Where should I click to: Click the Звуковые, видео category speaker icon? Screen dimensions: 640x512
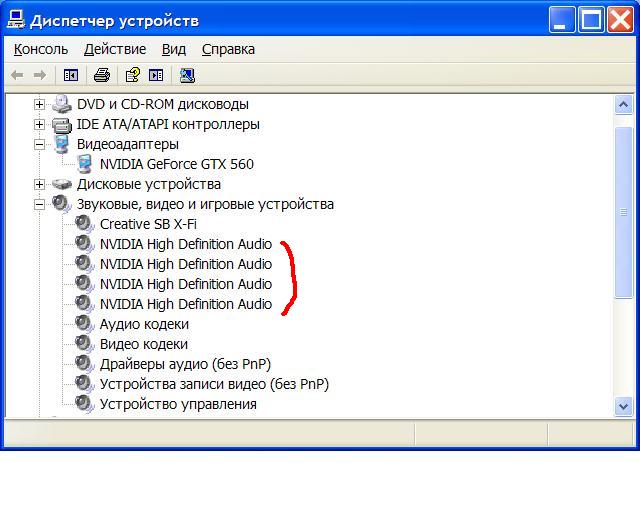(x=62, y=204)
